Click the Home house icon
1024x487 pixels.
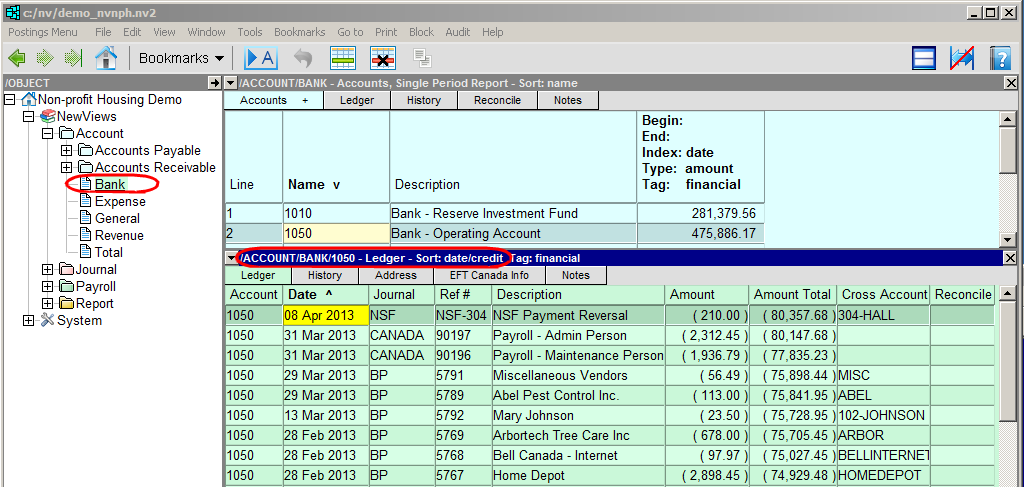tap(105, 58)
